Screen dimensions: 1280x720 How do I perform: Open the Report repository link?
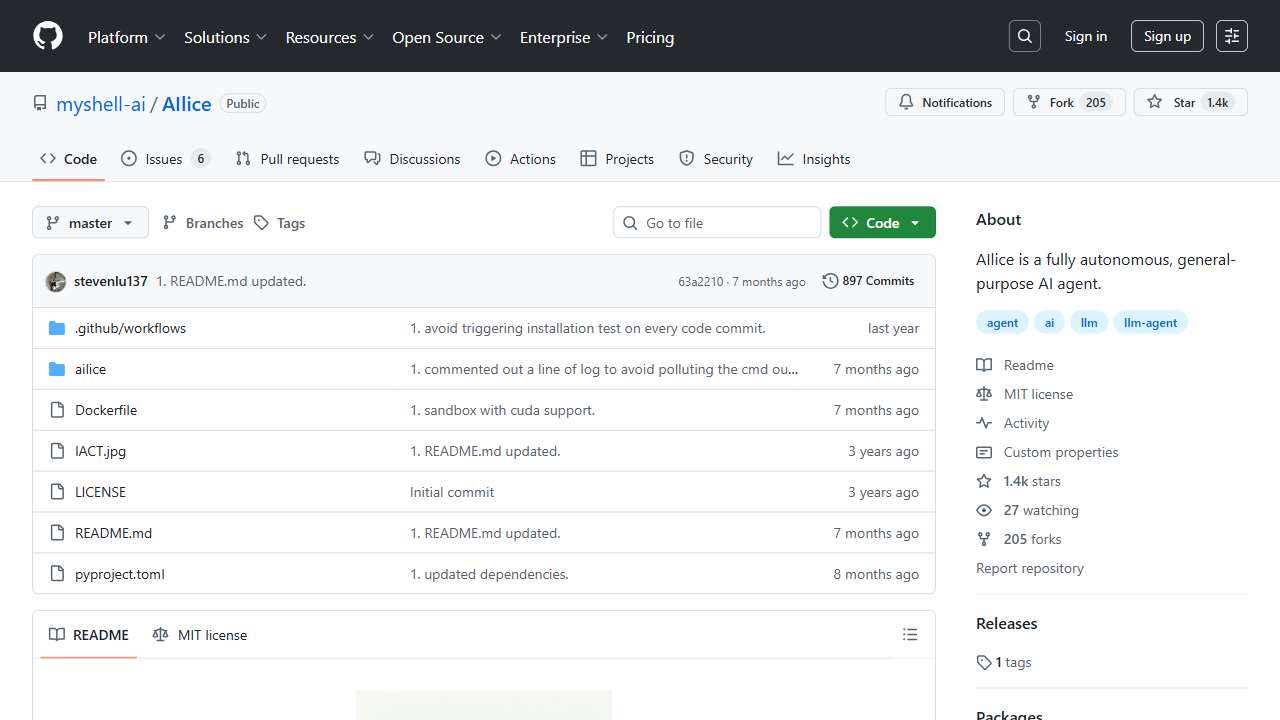1029,568
